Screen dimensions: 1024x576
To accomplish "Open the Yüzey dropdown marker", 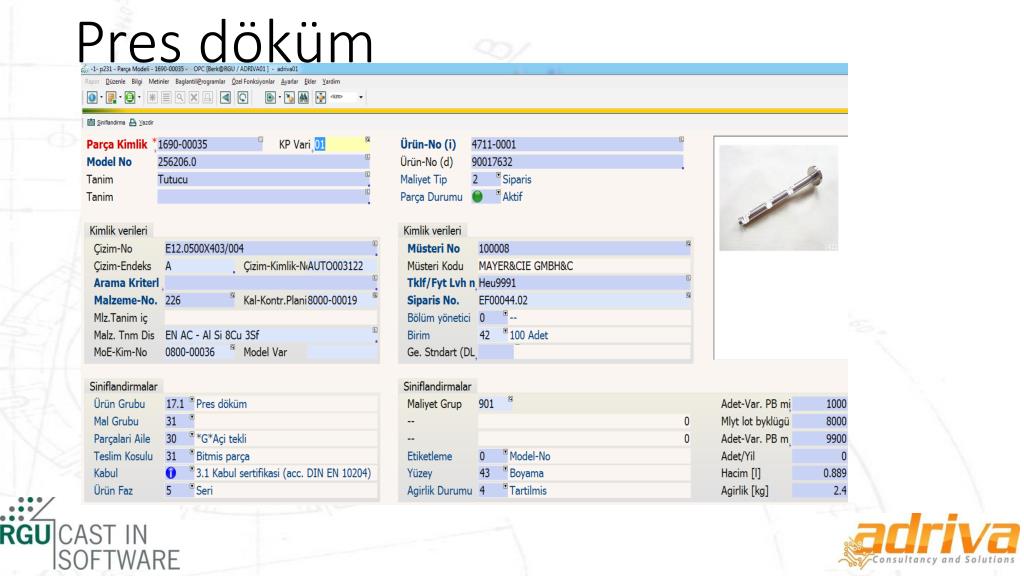I will pos(505,469).
